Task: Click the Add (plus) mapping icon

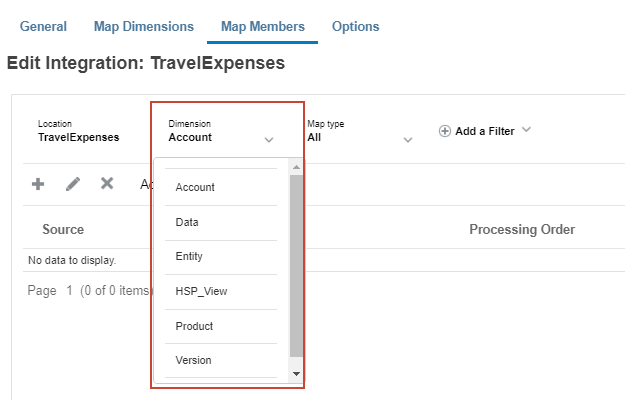Action: coord(38,184)
